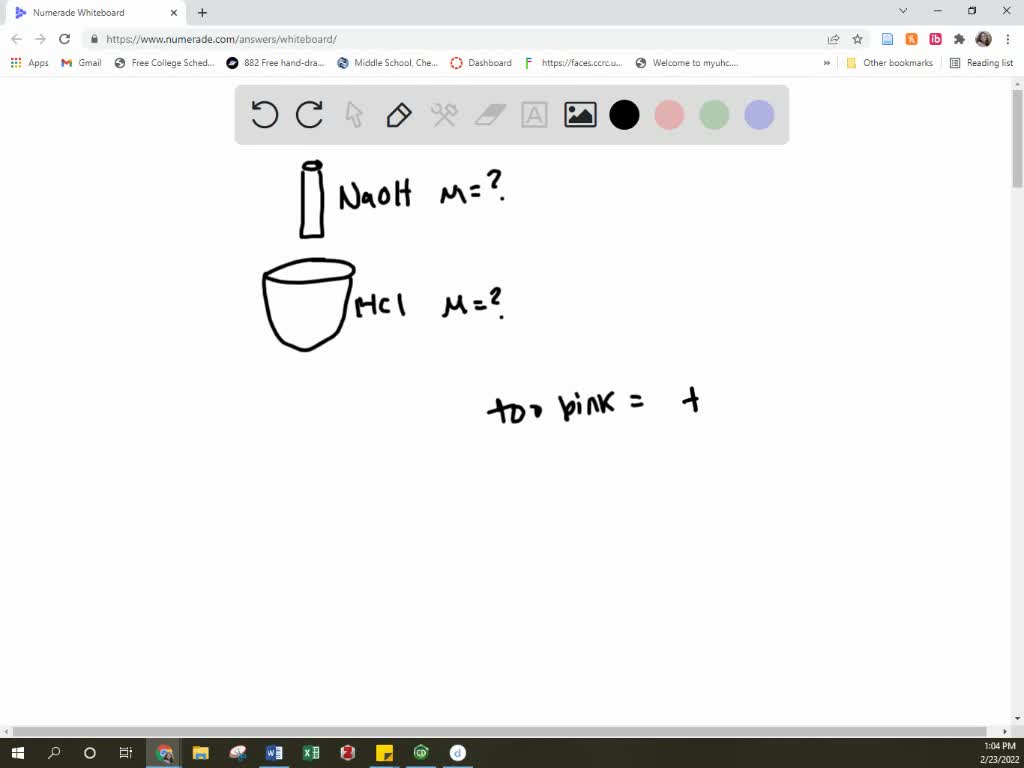
Task: Select the Pen drawing tool
Action: point(398,114)
